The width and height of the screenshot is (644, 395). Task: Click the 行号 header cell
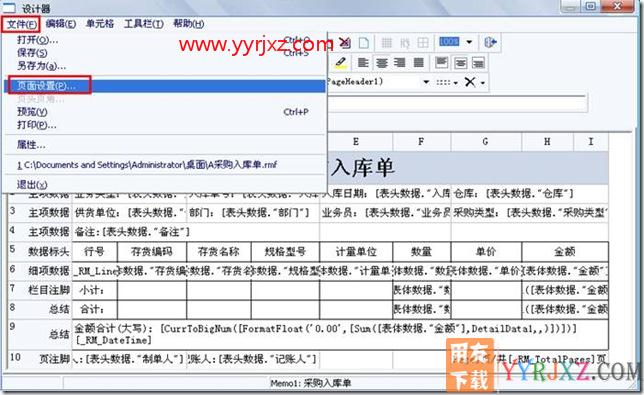pyautogui.click(x=94, y=251)
